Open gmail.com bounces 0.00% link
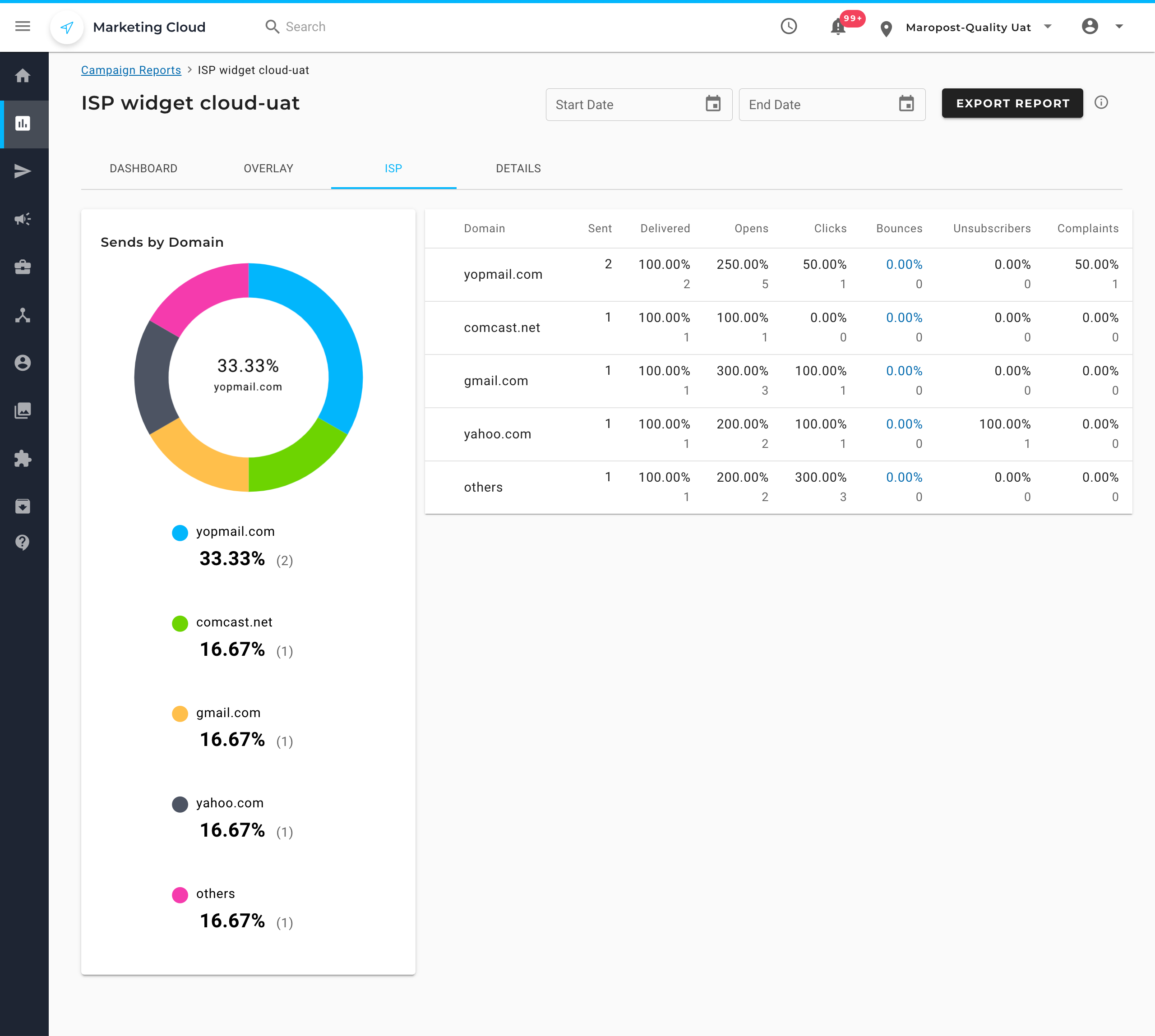1155x1036 pixels. click(904, 371)
